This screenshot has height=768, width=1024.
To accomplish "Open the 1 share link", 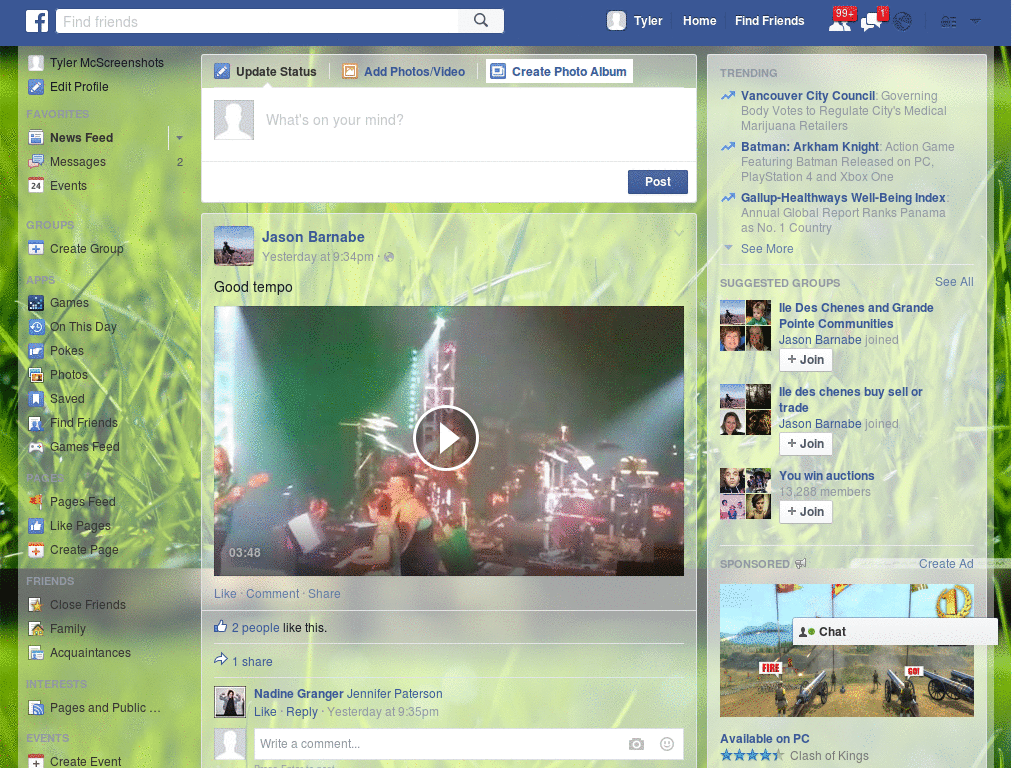I will tap(252, 662).
